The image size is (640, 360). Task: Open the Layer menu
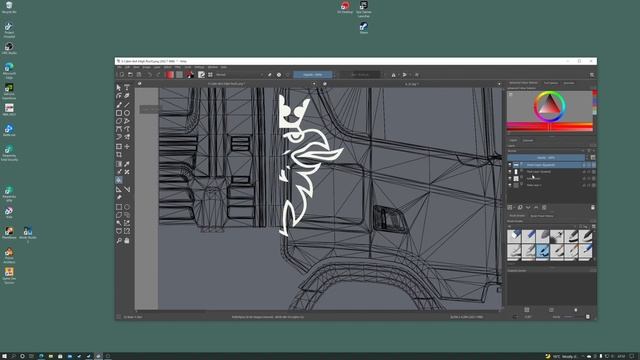click(157, 67)
